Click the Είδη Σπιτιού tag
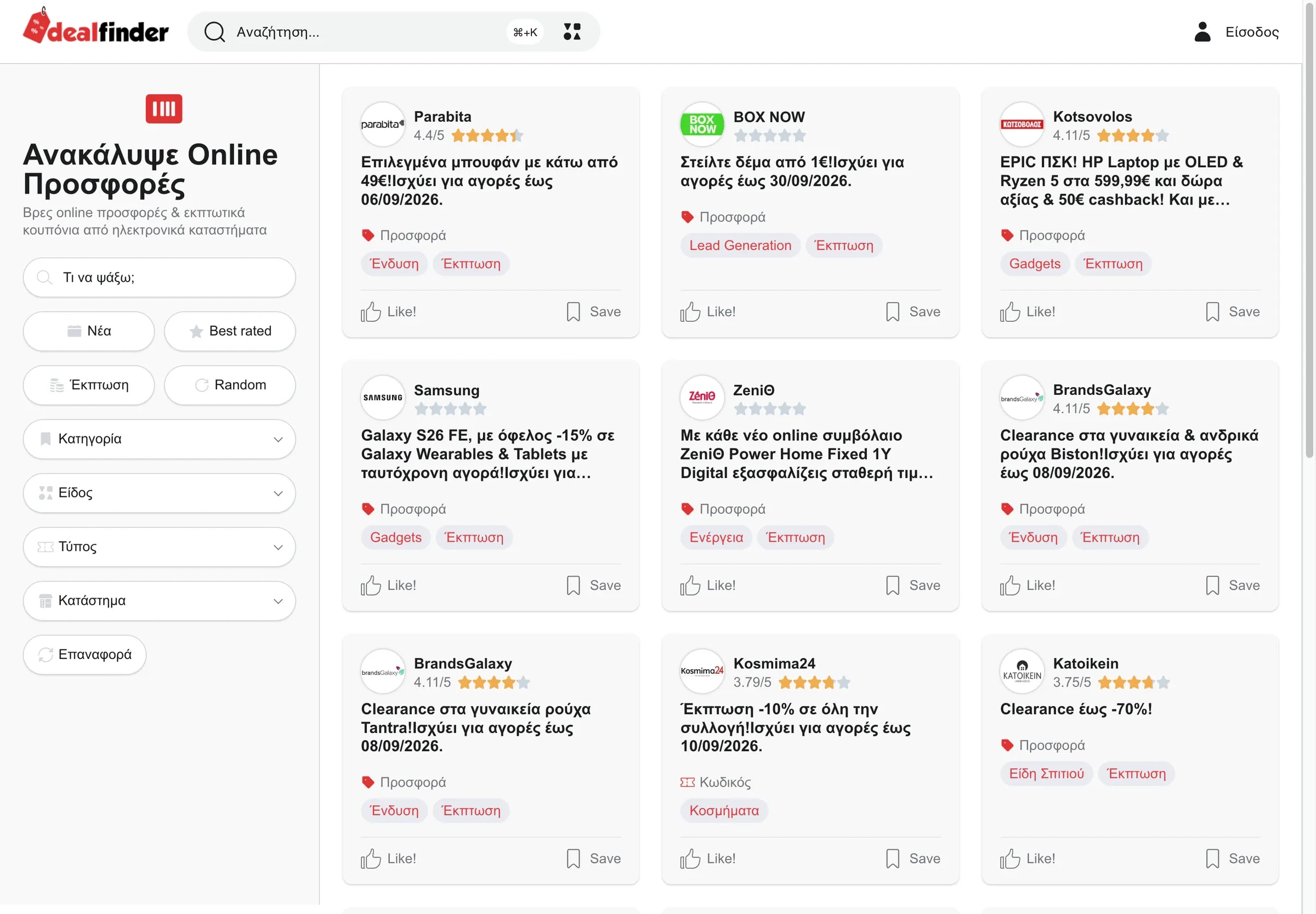This screenshot has width=1316, height=914. point(1046,774)
